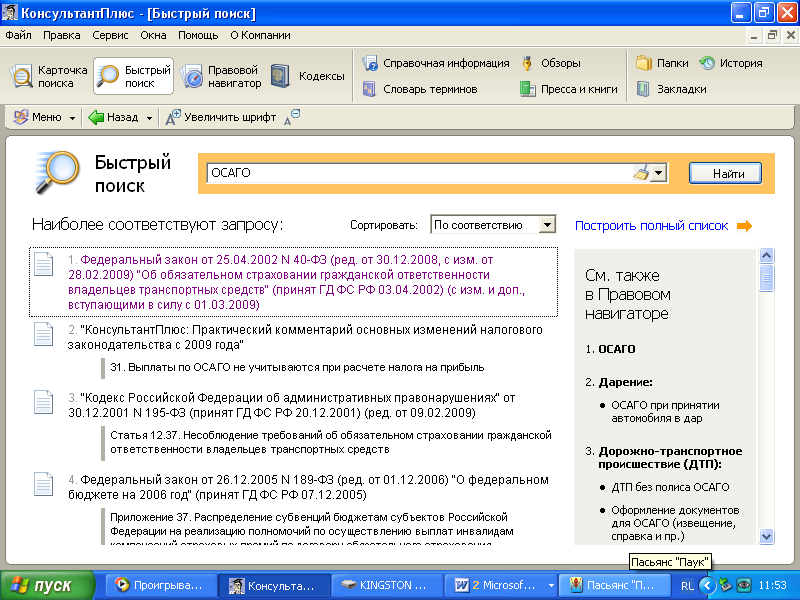Open navigator heading Дорожно-транспортное происшествие (ДТП)

670,458
